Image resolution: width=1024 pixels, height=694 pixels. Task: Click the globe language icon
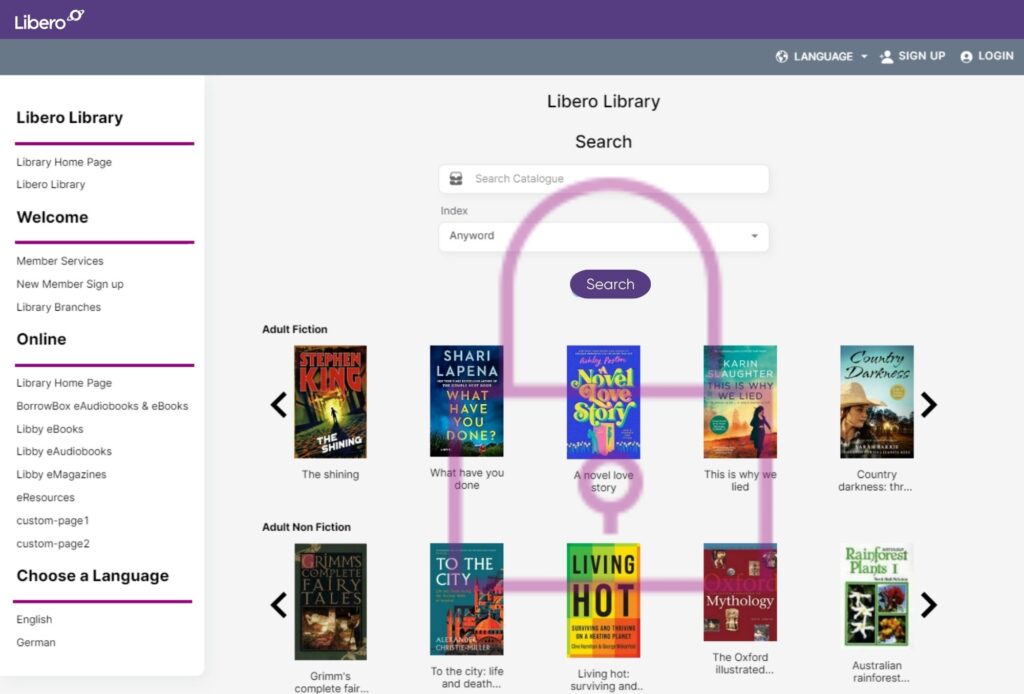782,57
